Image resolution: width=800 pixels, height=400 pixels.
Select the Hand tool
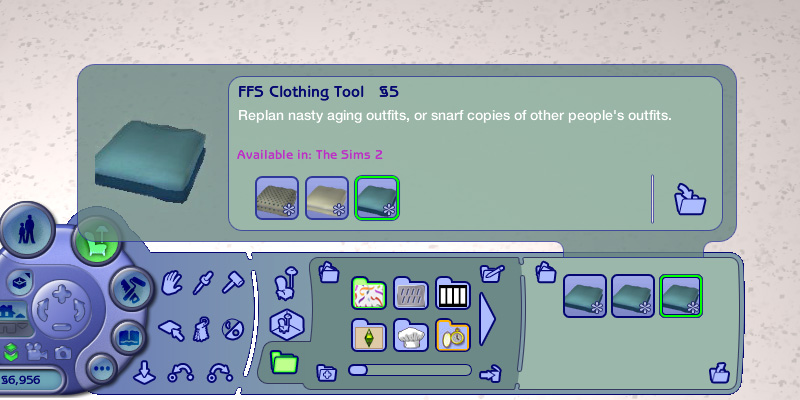[x=174, y=283]
